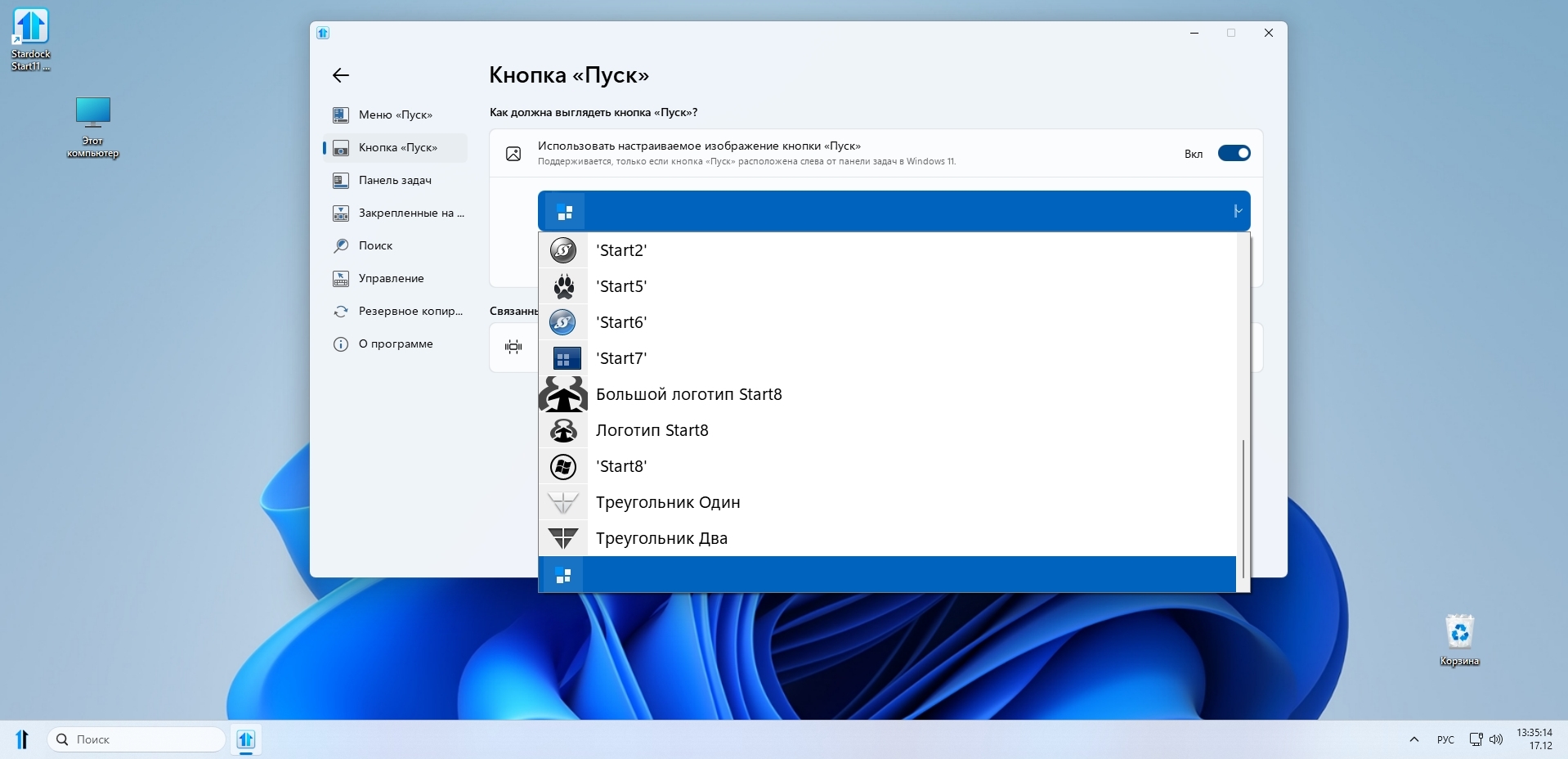Click the info icon beside О программе
1568x759 pixels.
[x=341, y=344]
